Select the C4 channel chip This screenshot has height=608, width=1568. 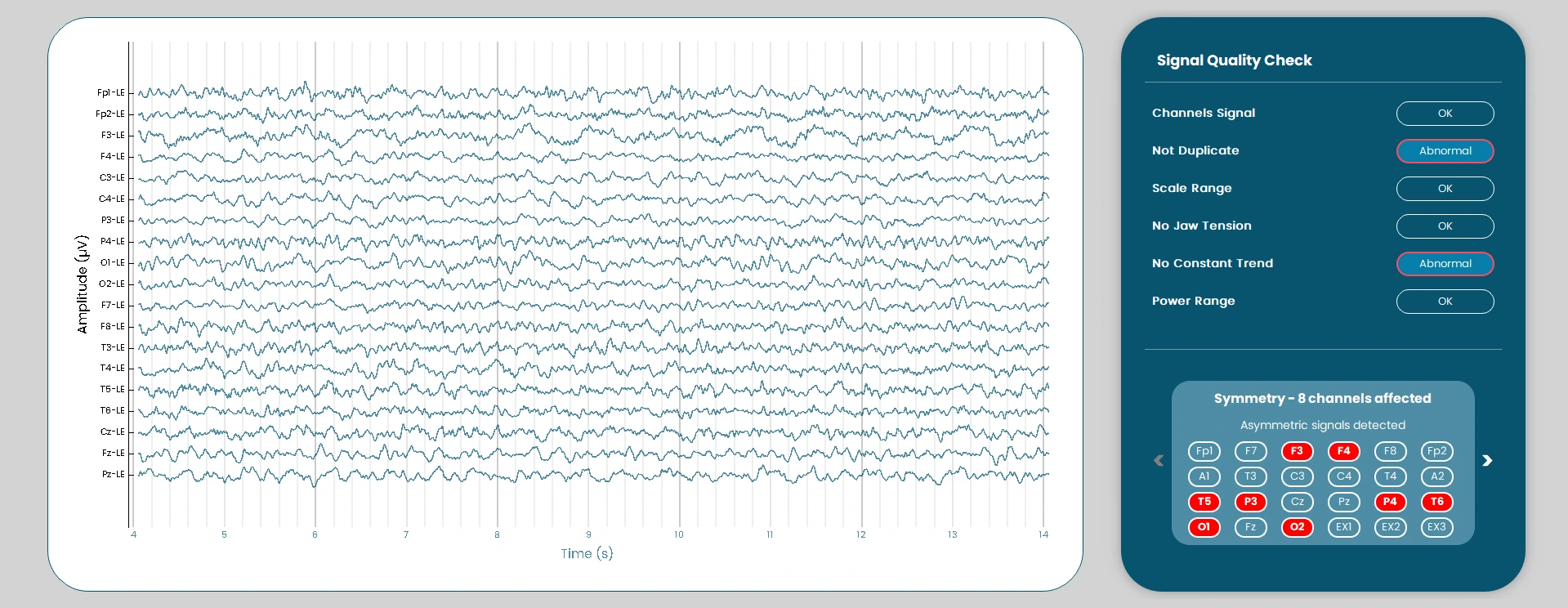click(1343, 476)
